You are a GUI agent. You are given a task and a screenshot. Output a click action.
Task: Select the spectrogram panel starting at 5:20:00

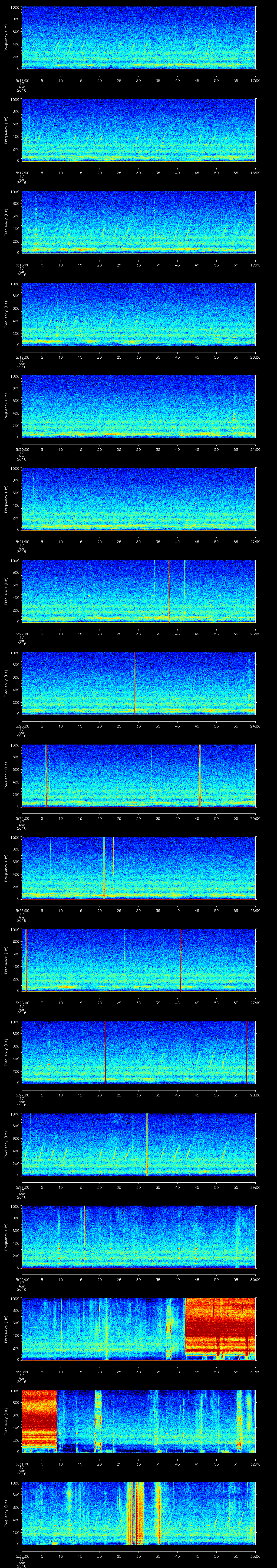(139, 407)
